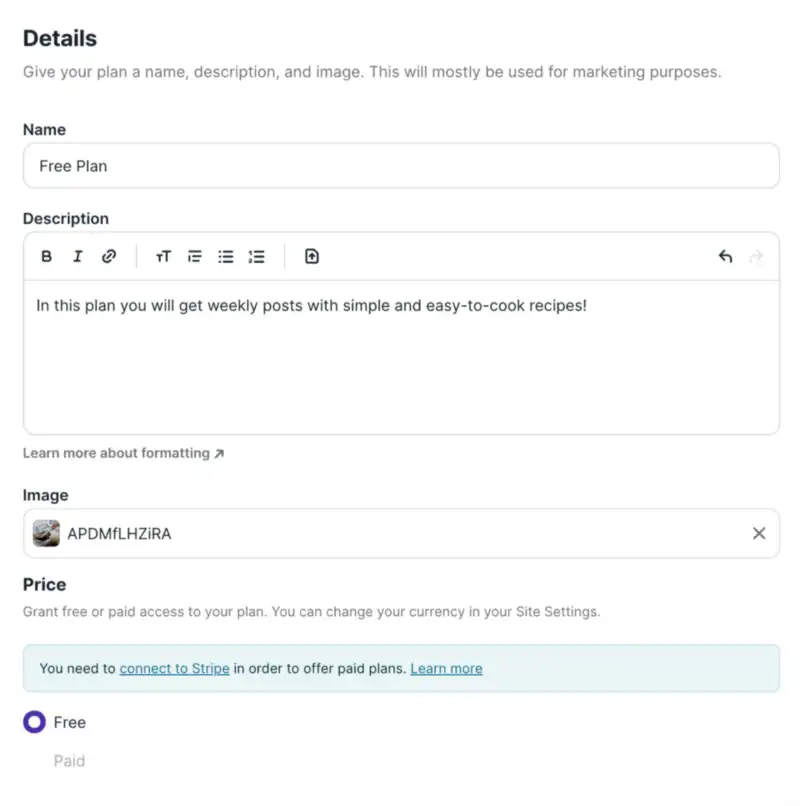Viewport: 800px width, 806px height.
Task: Create a bulleted list
Action: point(226,256)
